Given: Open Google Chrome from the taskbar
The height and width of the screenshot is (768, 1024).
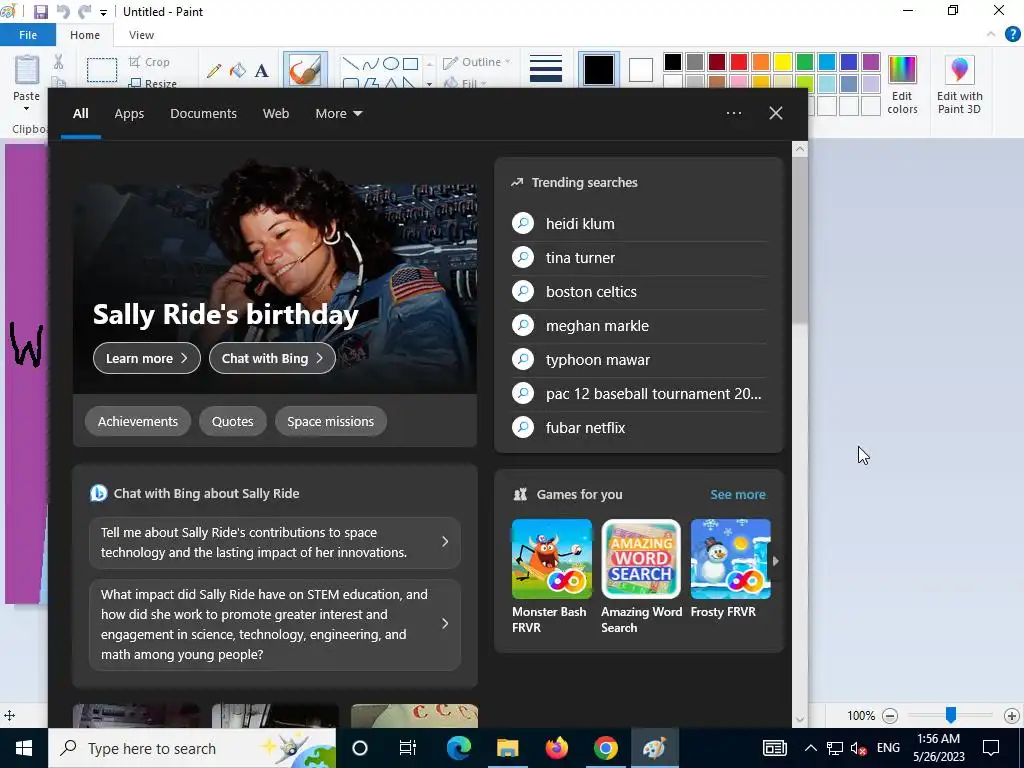Looking at the screenshot, I should point(605,748).
